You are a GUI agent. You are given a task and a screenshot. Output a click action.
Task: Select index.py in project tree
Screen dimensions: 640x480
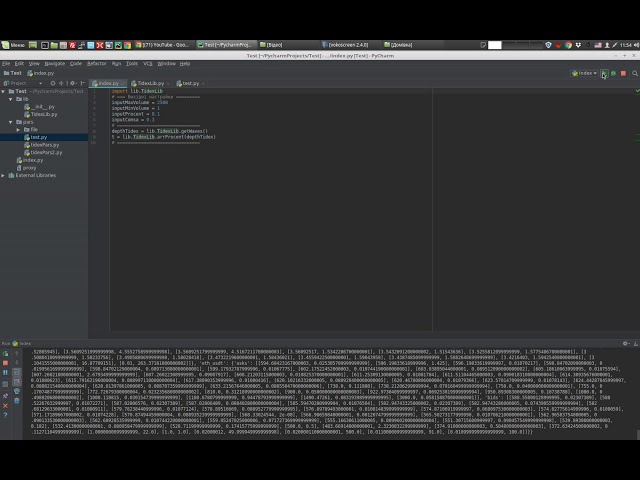point(30,160)
